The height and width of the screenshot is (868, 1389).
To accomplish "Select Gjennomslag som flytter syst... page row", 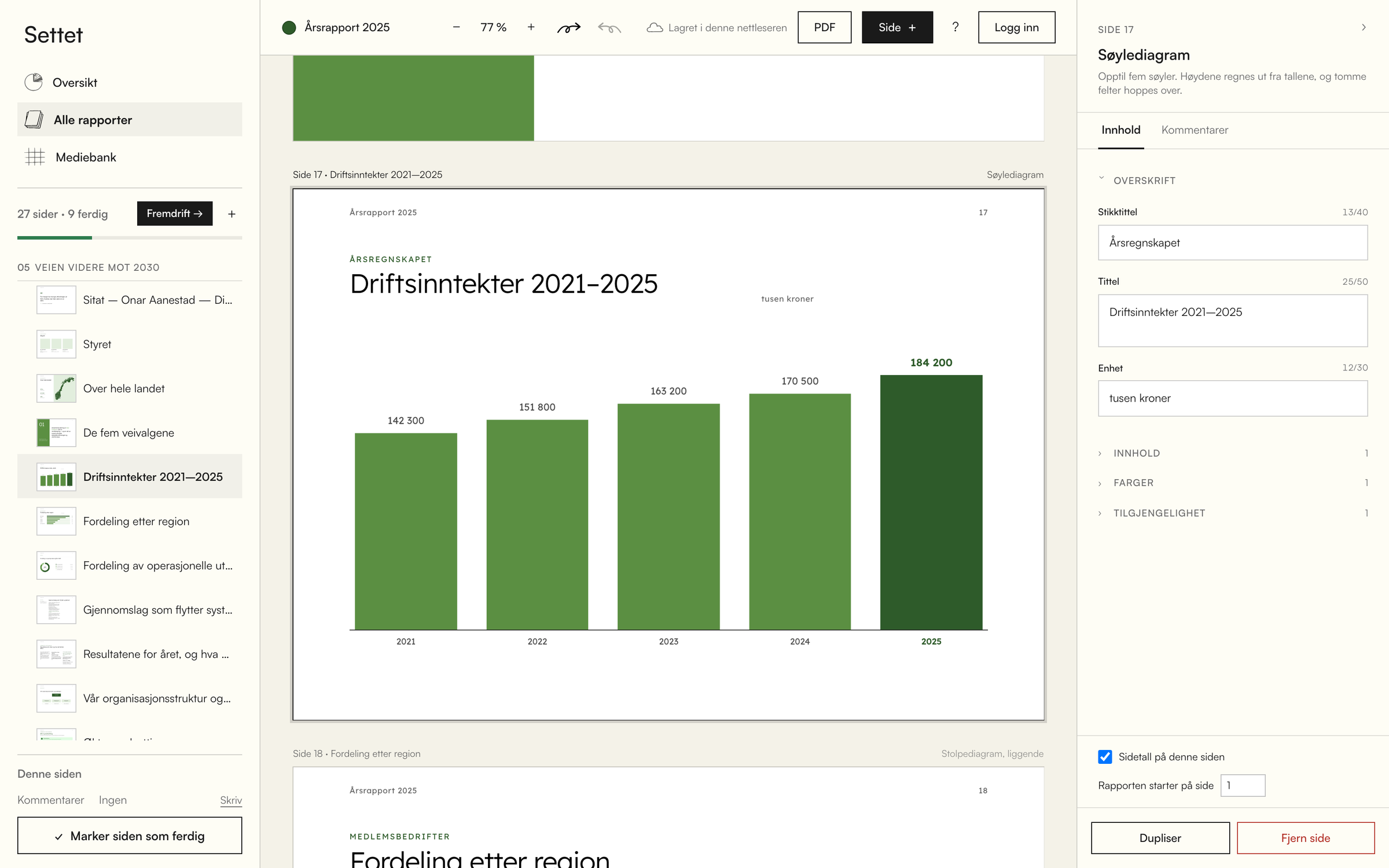I will (x=130, y=610).
